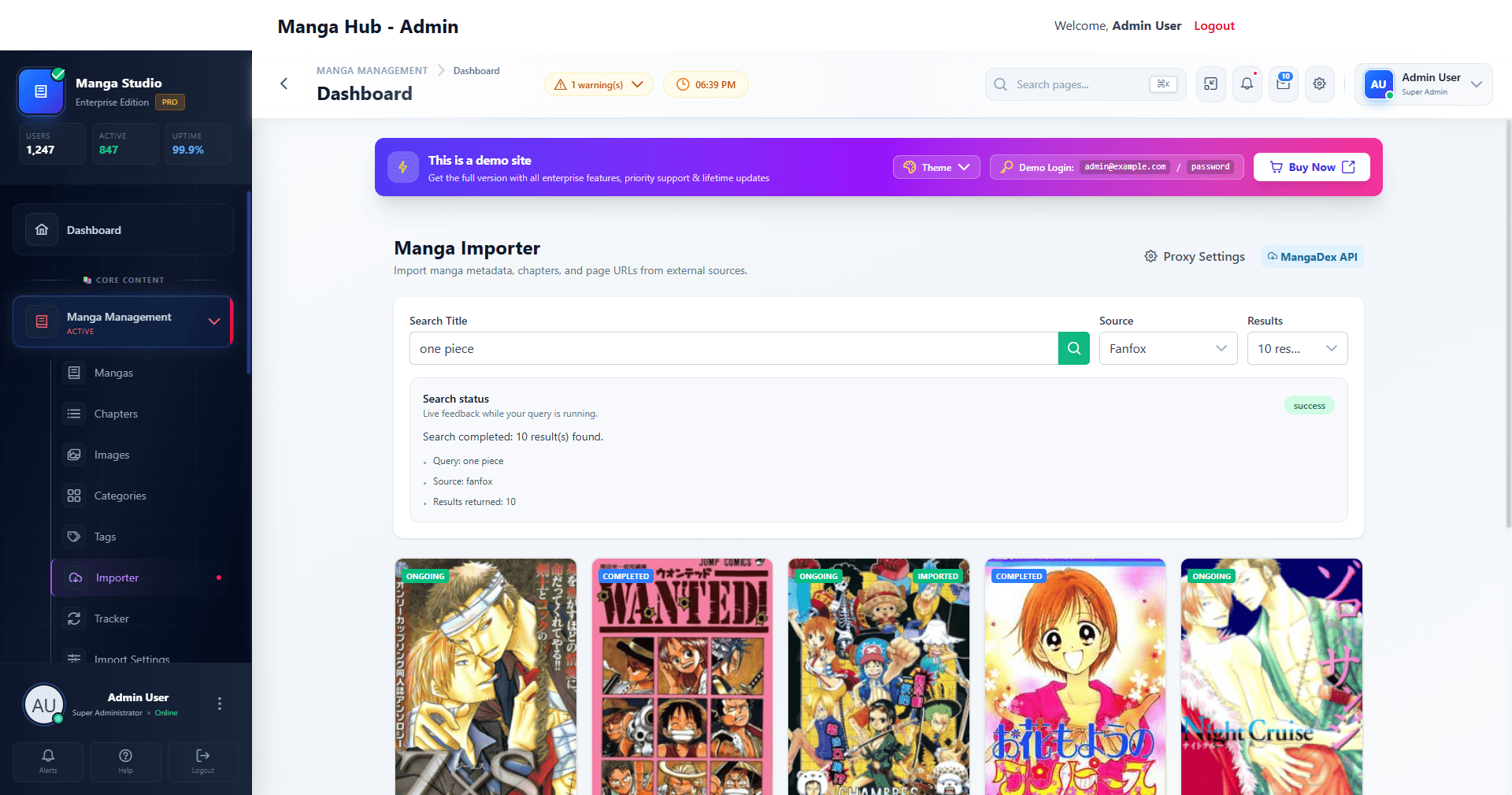Go back with the left chevron arrow

284,84
